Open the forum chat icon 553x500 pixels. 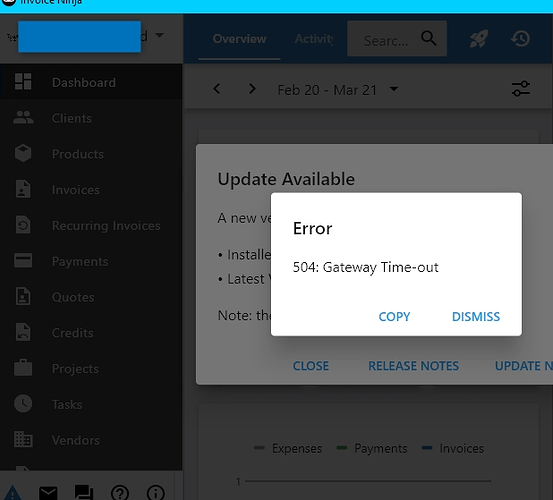84,493
